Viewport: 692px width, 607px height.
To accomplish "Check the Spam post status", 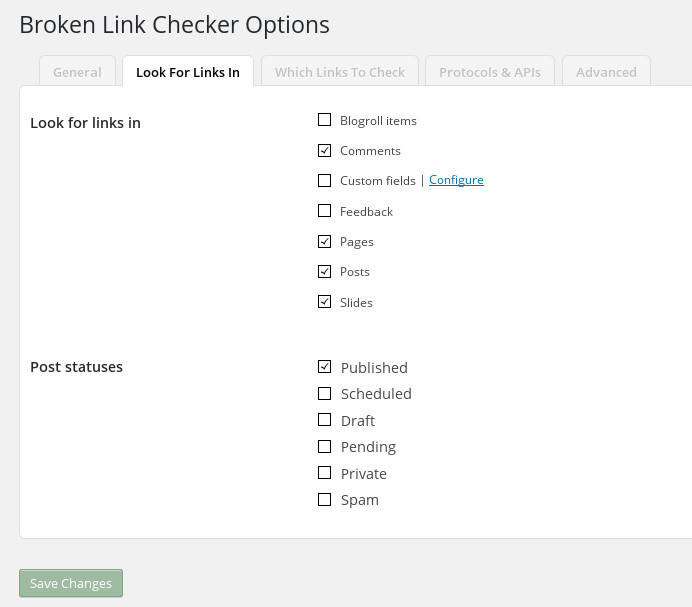I will coord(324,499).
